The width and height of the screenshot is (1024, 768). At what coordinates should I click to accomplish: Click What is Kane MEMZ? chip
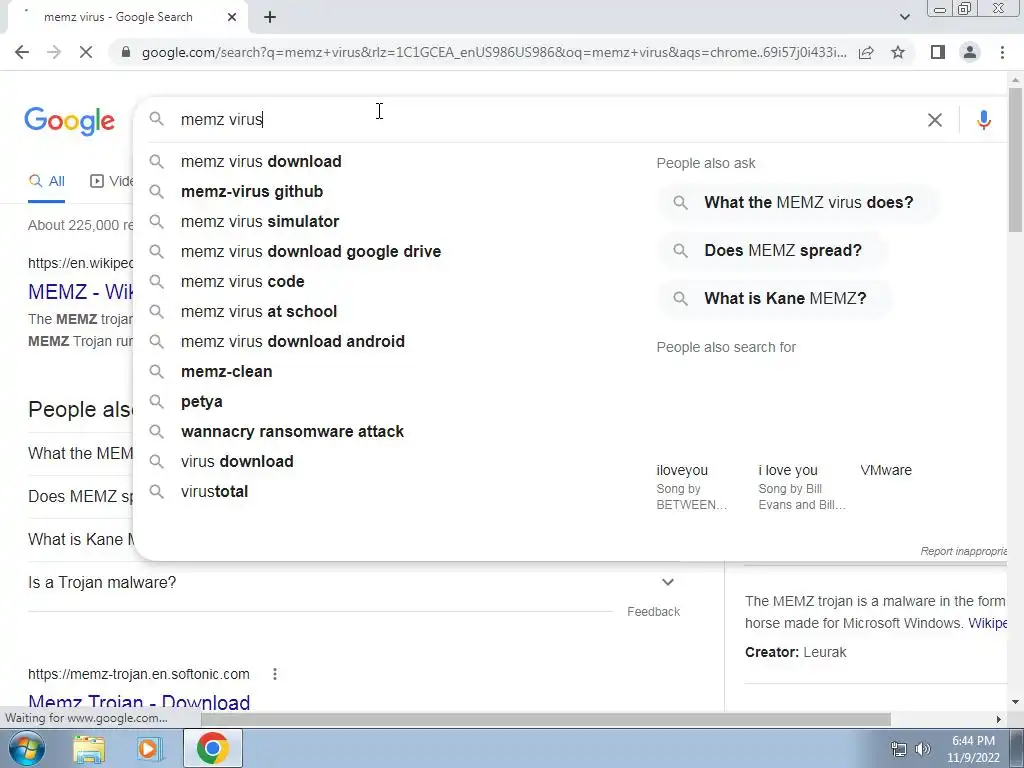pos(775,298)
